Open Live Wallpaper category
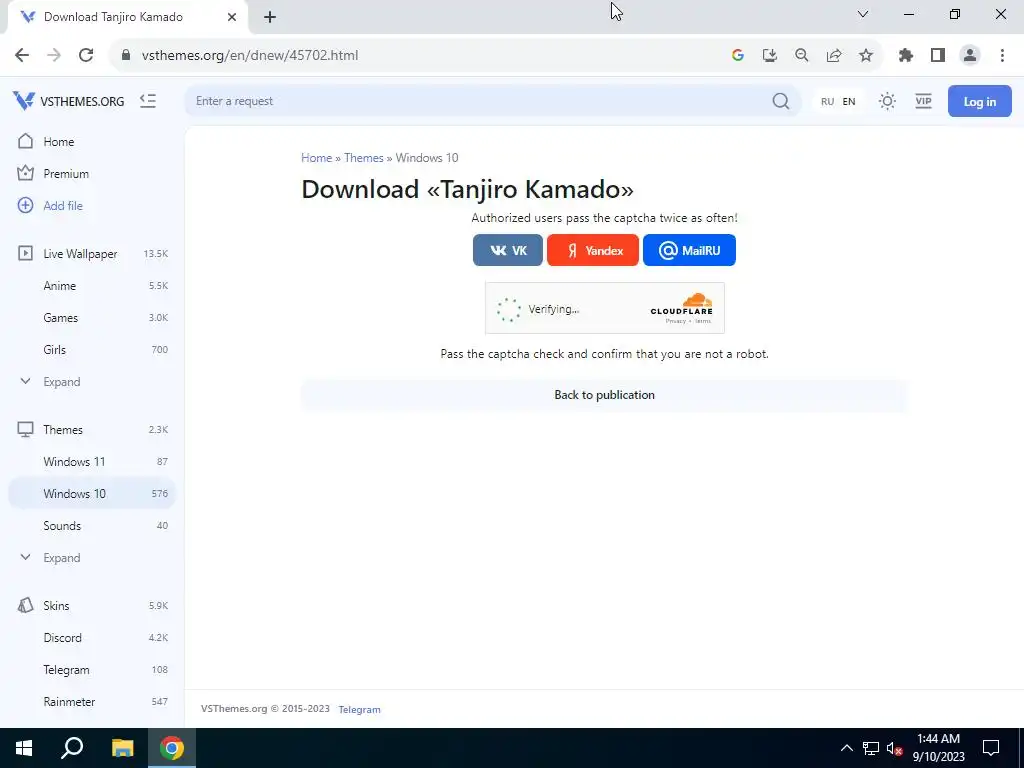 coord(92,253)
